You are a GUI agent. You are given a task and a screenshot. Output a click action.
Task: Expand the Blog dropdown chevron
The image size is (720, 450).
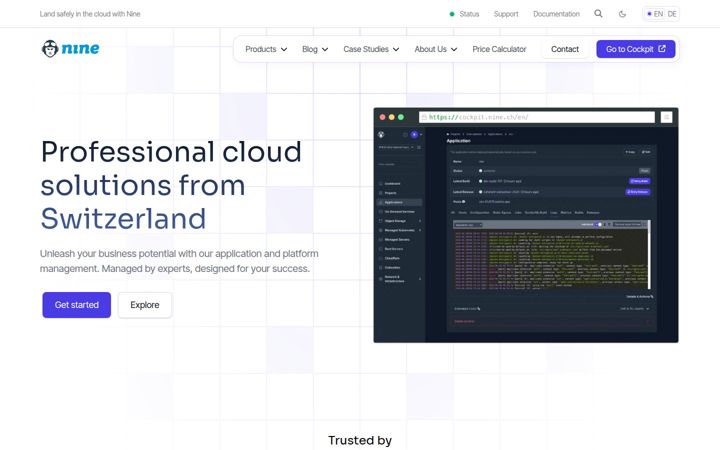(325, 49)
